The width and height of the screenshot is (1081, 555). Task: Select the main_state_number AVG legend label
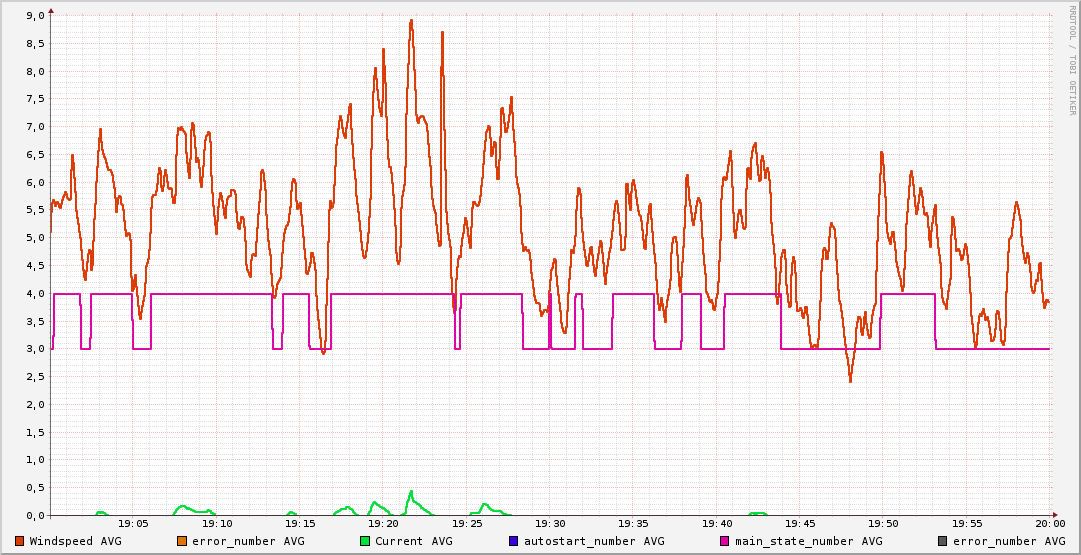[x=808, y=541]
